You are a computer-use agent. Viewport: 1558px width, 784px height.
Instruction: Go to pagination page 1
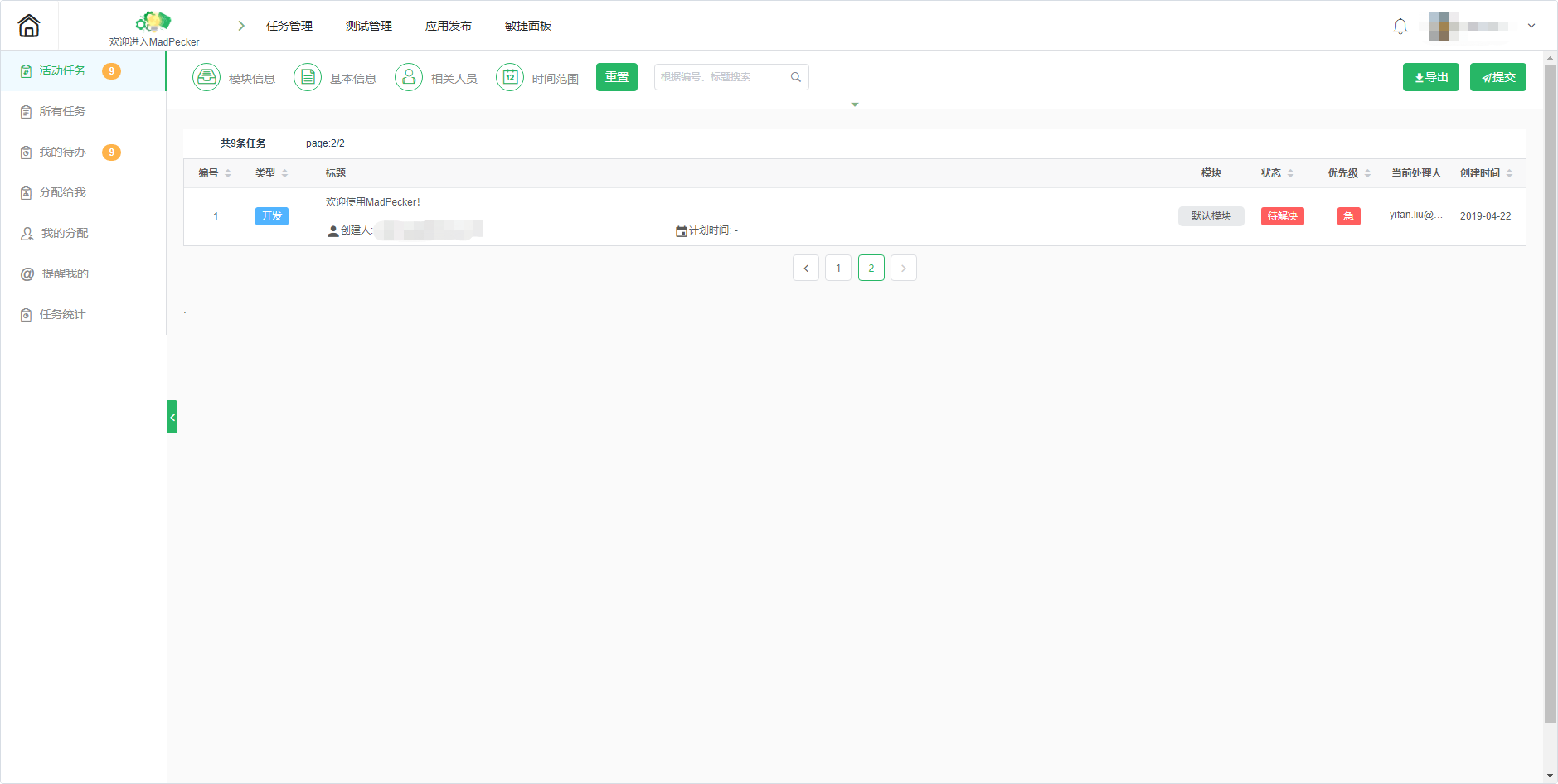[x=838, y=268]
